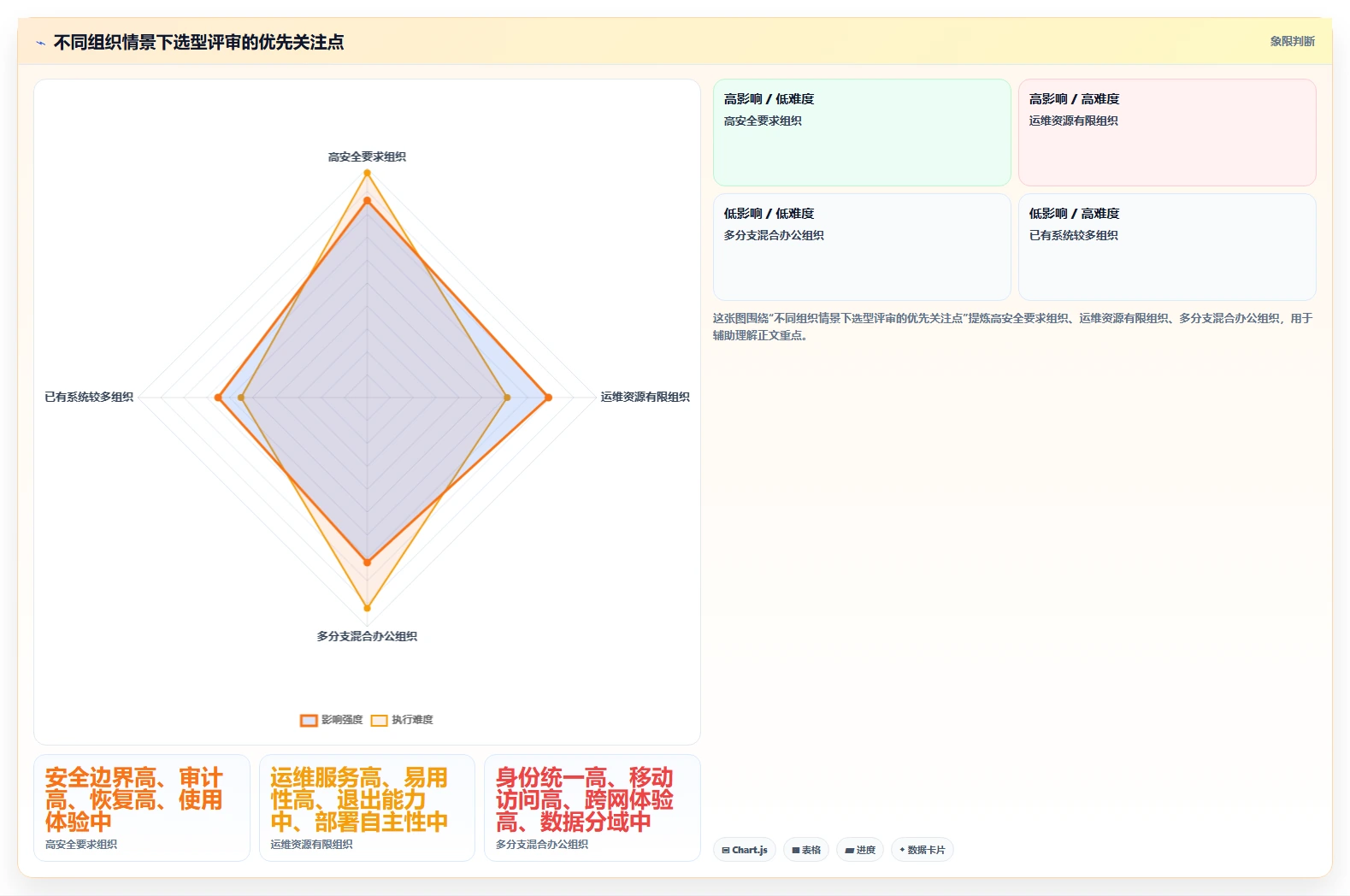Open the 运维服务高、易用性高 data card
This screenshot has width=1350, height=896.
(x=367, y=808)
